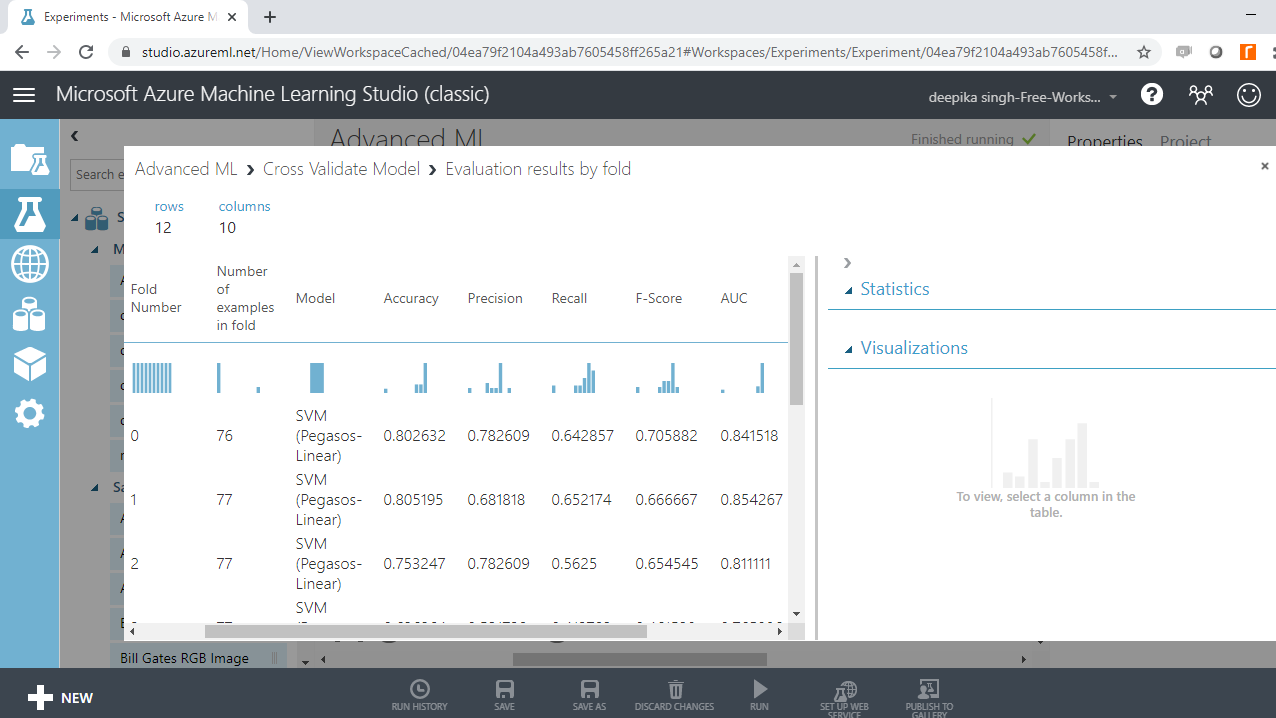Open the help question mark icon
Screen dimensions: 1276x718
(x=1152, y=95)
